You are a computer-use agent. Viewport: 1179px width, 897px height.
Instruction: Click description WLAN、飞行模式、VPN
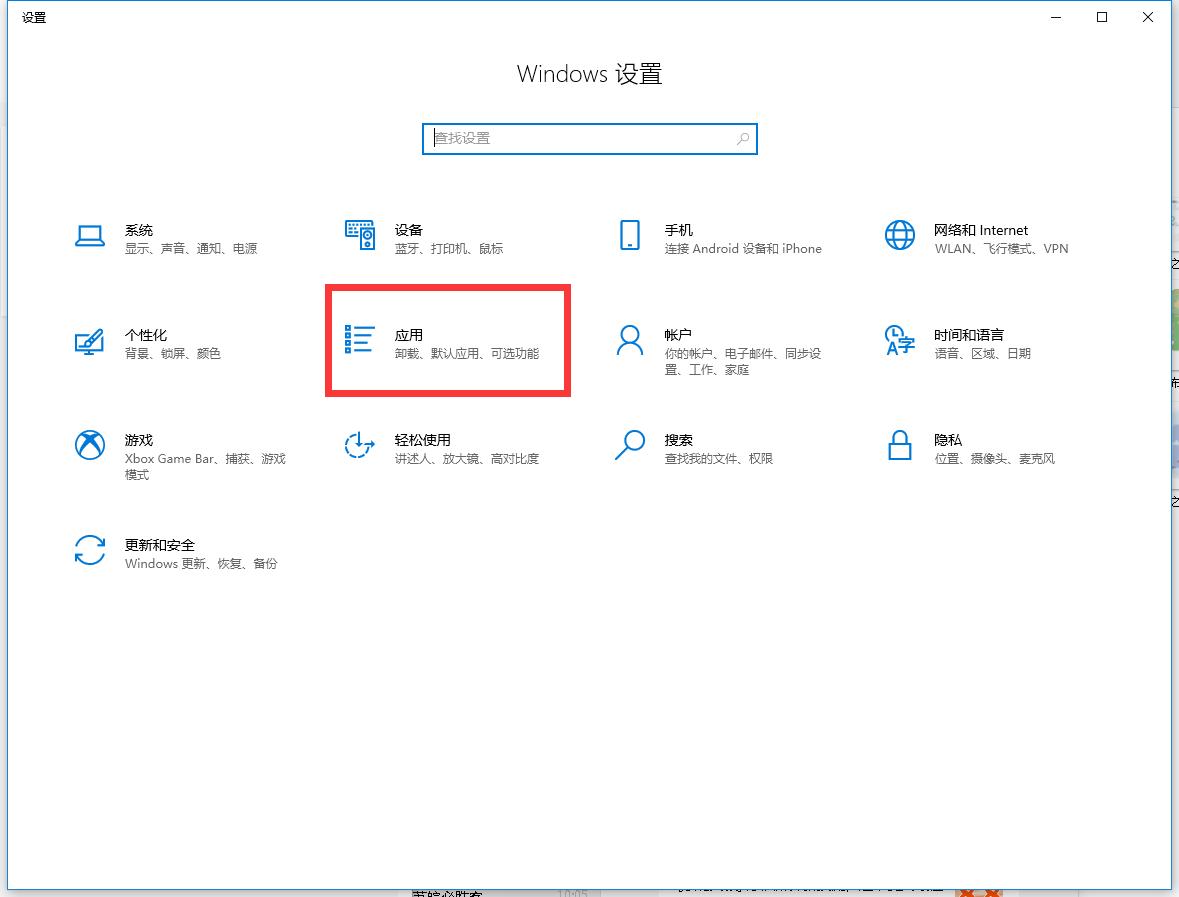(x=1001, y=249)
